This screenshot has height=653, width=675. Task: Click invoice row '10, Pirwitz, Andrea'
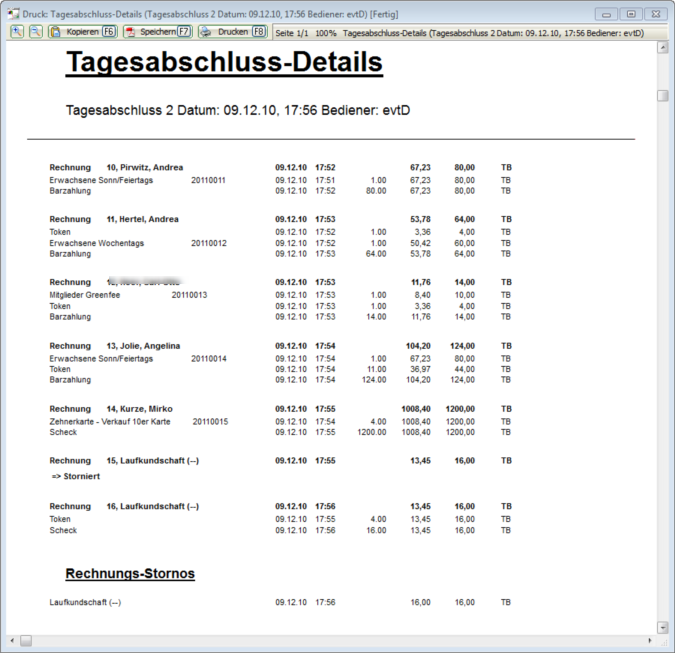tap(280, 167)
